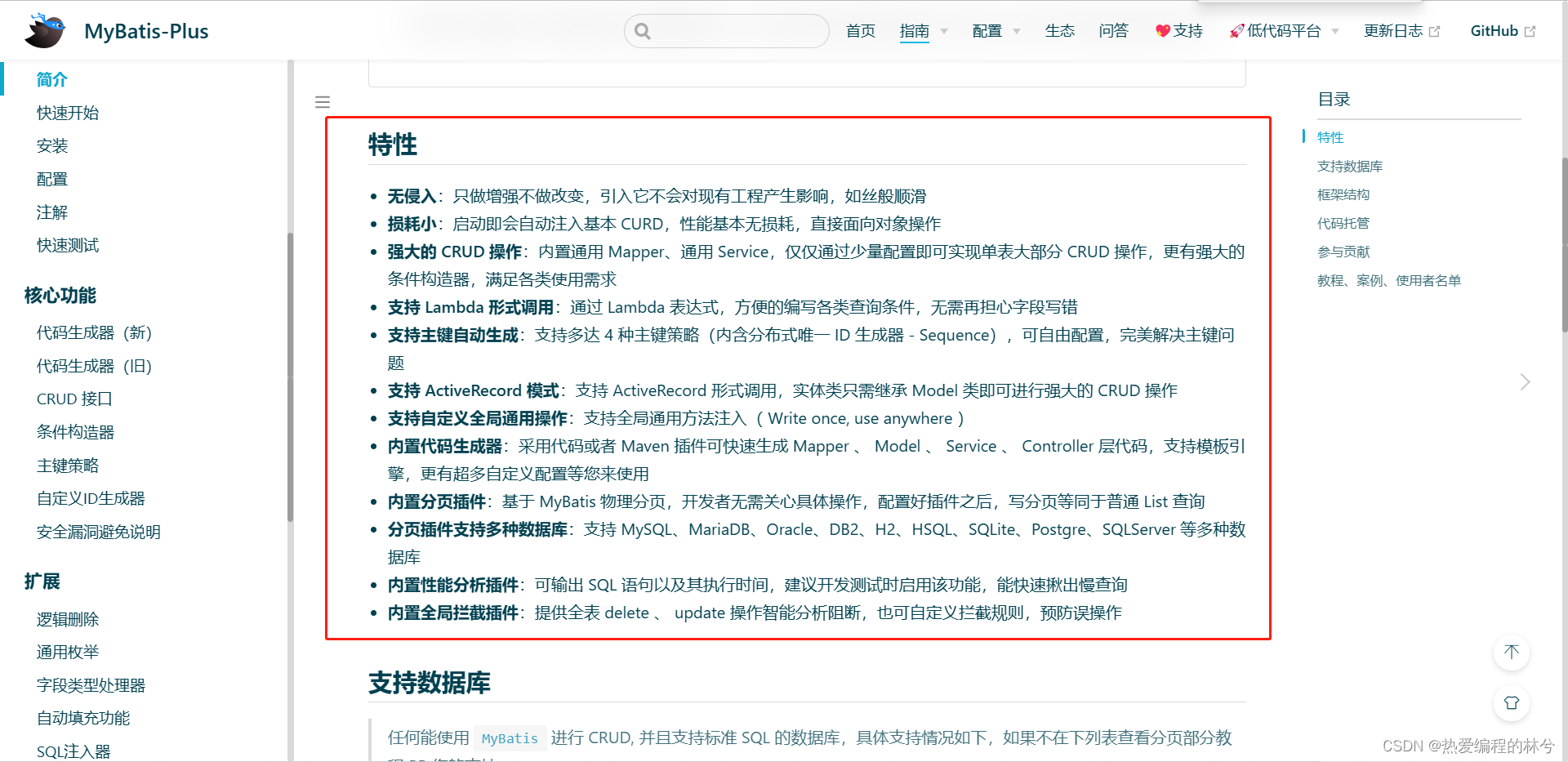Viewport: 1568px width, 762px height.
Task: Click the search magnifier icon
Action: coord(644,30)
